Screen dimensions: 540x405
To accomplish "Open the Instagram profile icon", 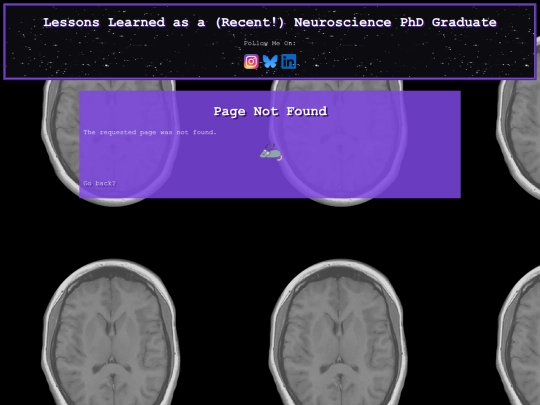I will (251, 62).
